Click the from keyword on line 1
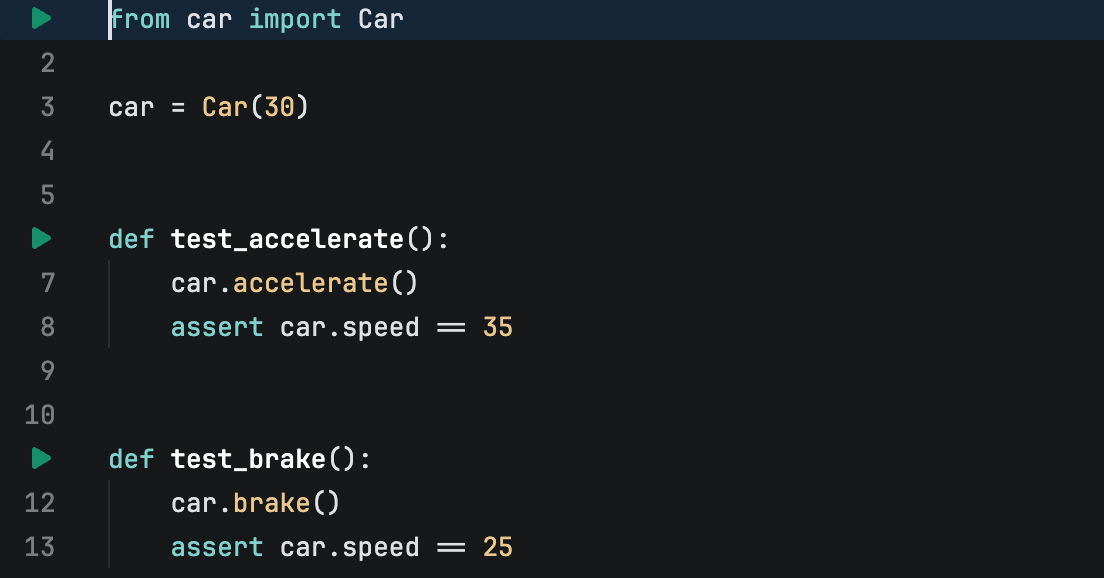The width and height of the screenshot is (1104, 578). pyautogui.click(x=140, y=18)
